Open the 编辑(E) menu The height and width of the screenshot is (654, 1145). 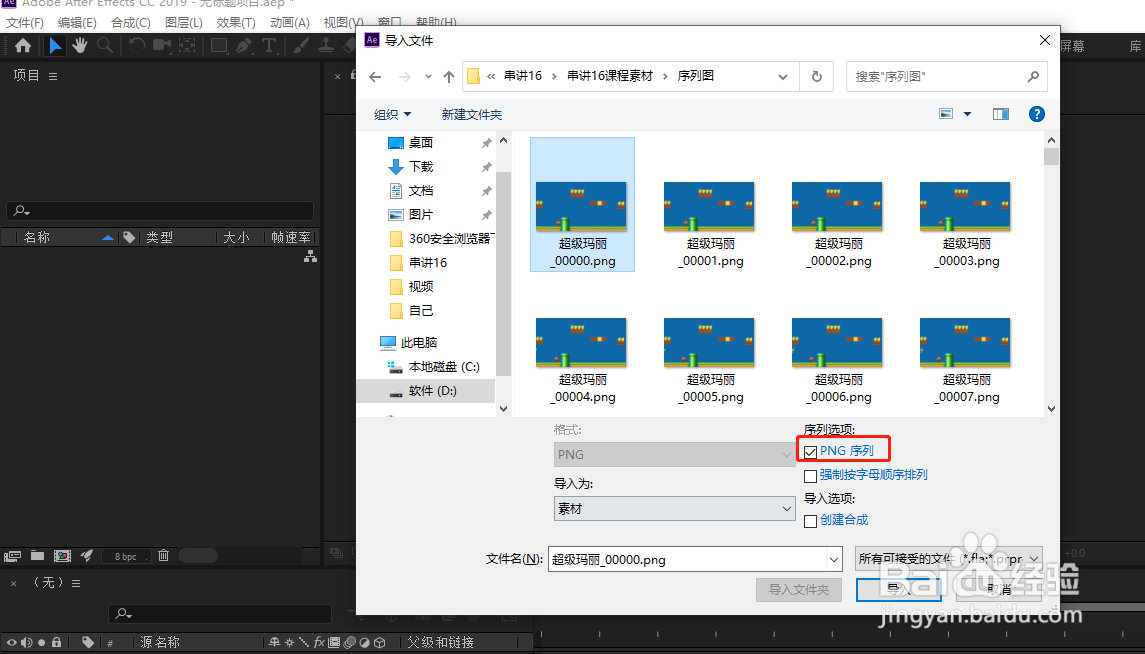pyautogui.click(x=77, y=23)
